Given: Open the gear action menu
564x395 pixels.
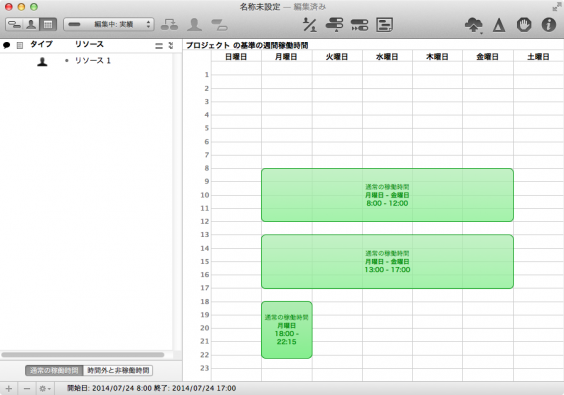Looking at the screenshot, I should [45, 389].
